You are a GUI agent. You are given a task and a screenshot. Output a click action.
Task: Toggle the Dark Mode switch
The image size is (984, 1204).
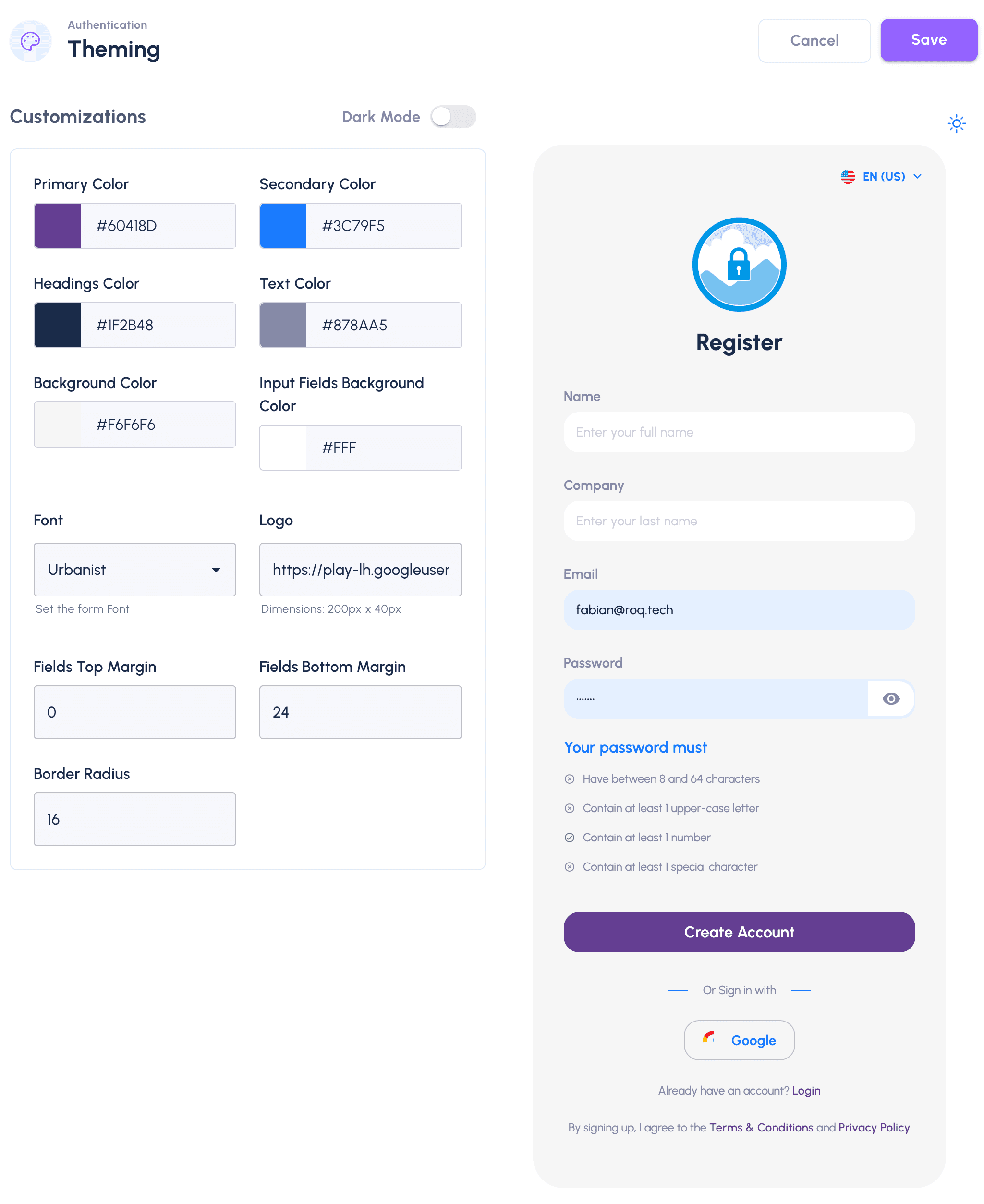coord(452,116)
